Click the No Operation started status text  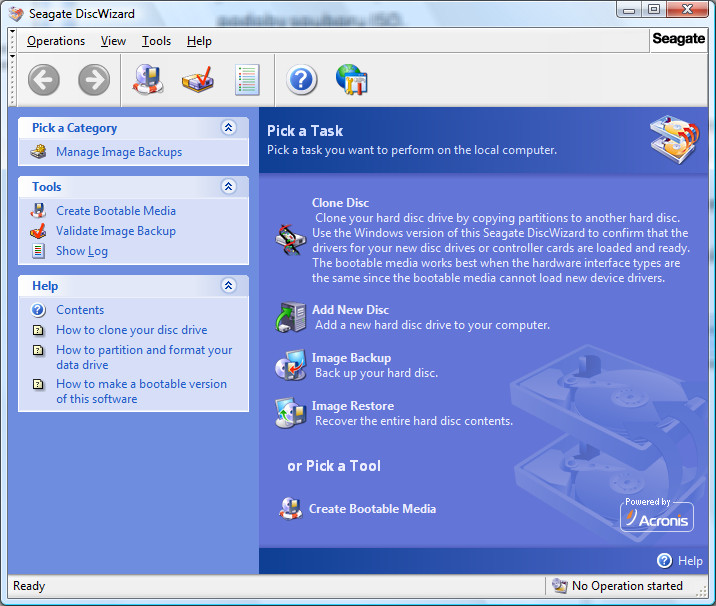627,586
